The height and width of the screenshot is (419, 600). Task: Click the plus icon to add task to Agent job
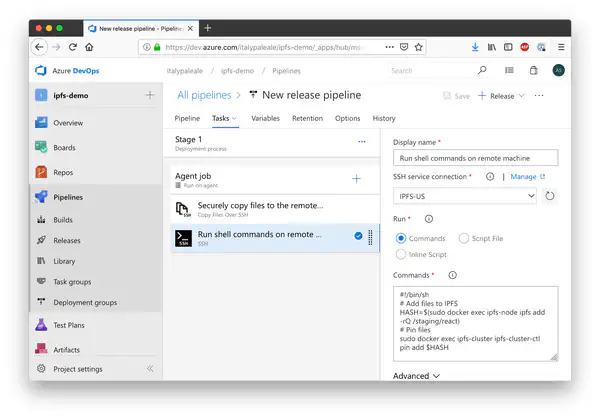pyautogui.click(x=356, y=178)
